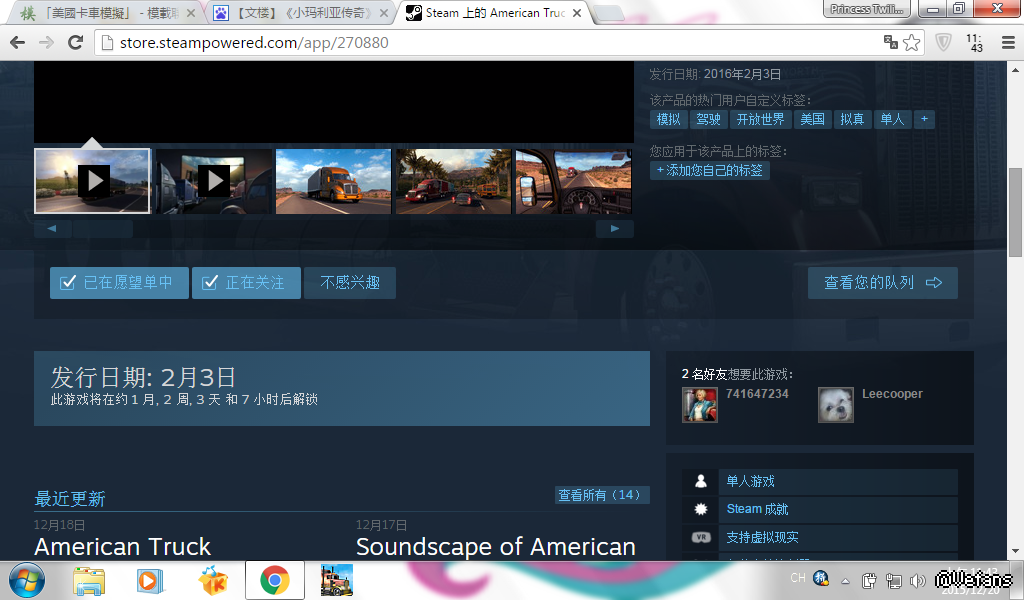This screenshot has height=600, width=1024.
Task: Click the browser forward arrow
Action: tap(46, 43)
